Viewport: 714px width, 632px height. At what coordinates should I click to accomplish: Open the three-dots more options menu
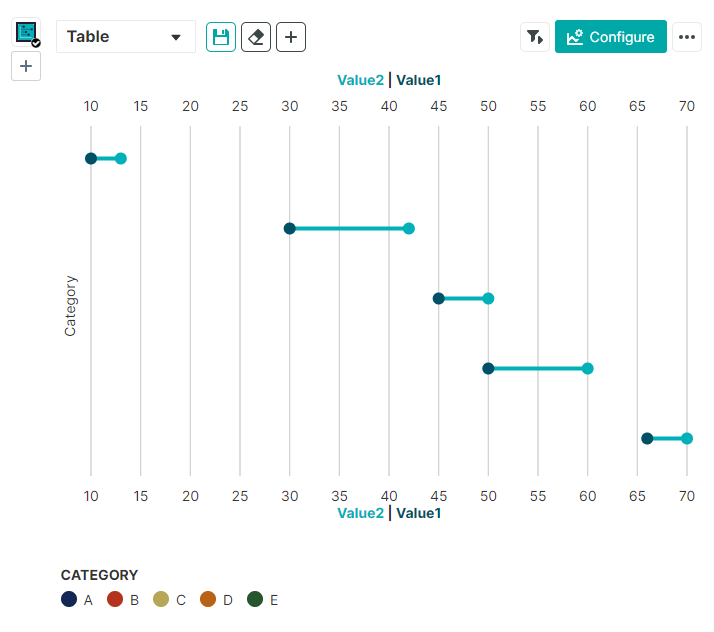[x=686, y=37]
